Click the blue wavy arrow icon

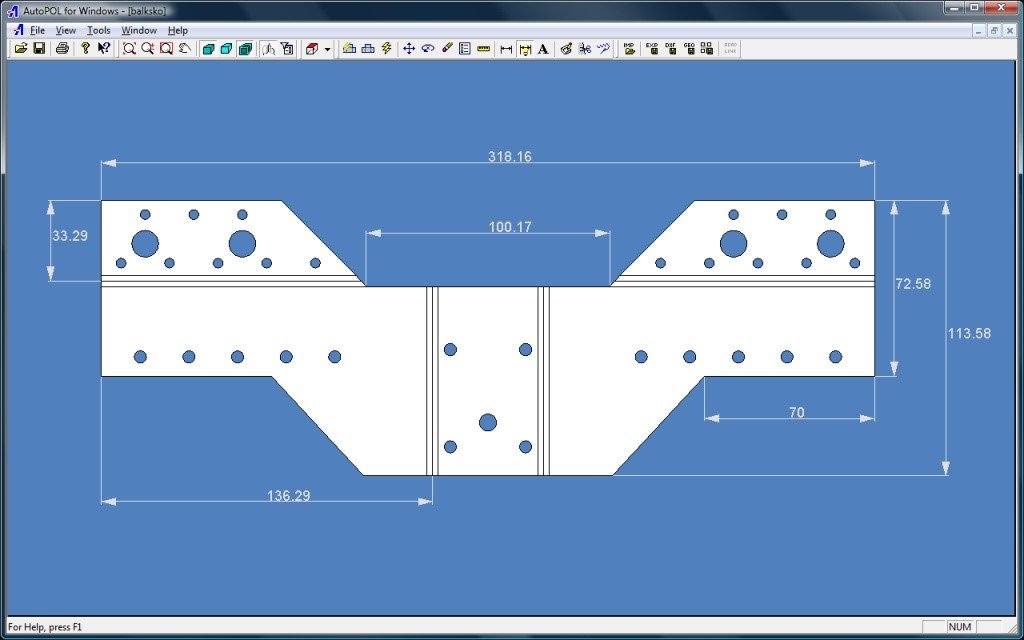point(603,48)
